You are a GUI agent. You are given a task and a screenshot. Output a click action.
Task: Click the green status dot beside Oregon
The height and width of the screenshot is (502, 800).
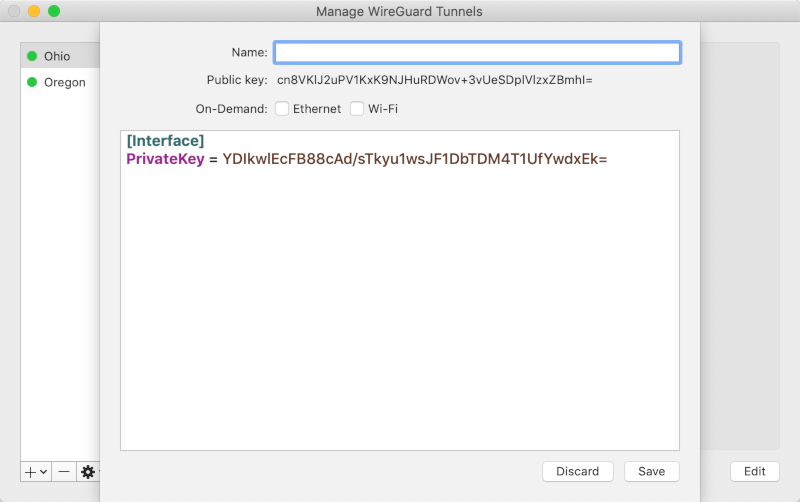[x=32, y=82]
